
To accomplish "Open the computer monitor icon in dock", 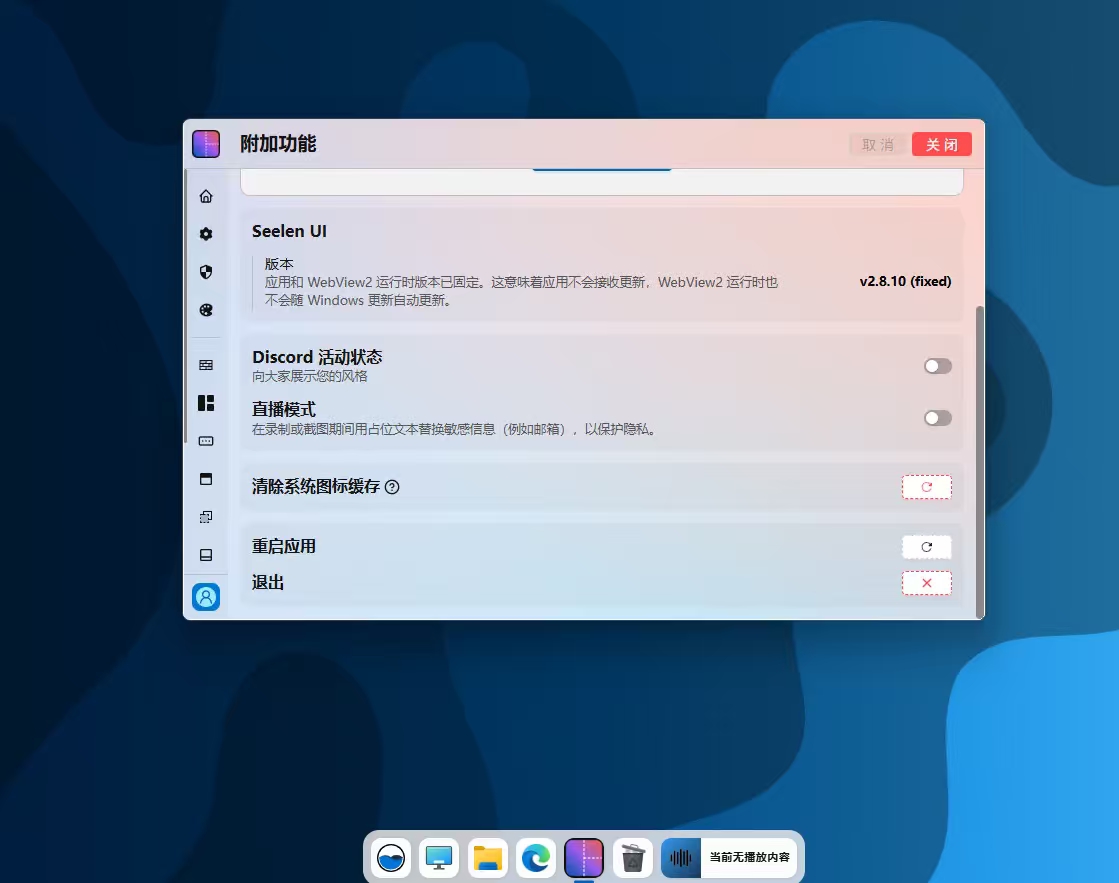I will tap(439, 857).
